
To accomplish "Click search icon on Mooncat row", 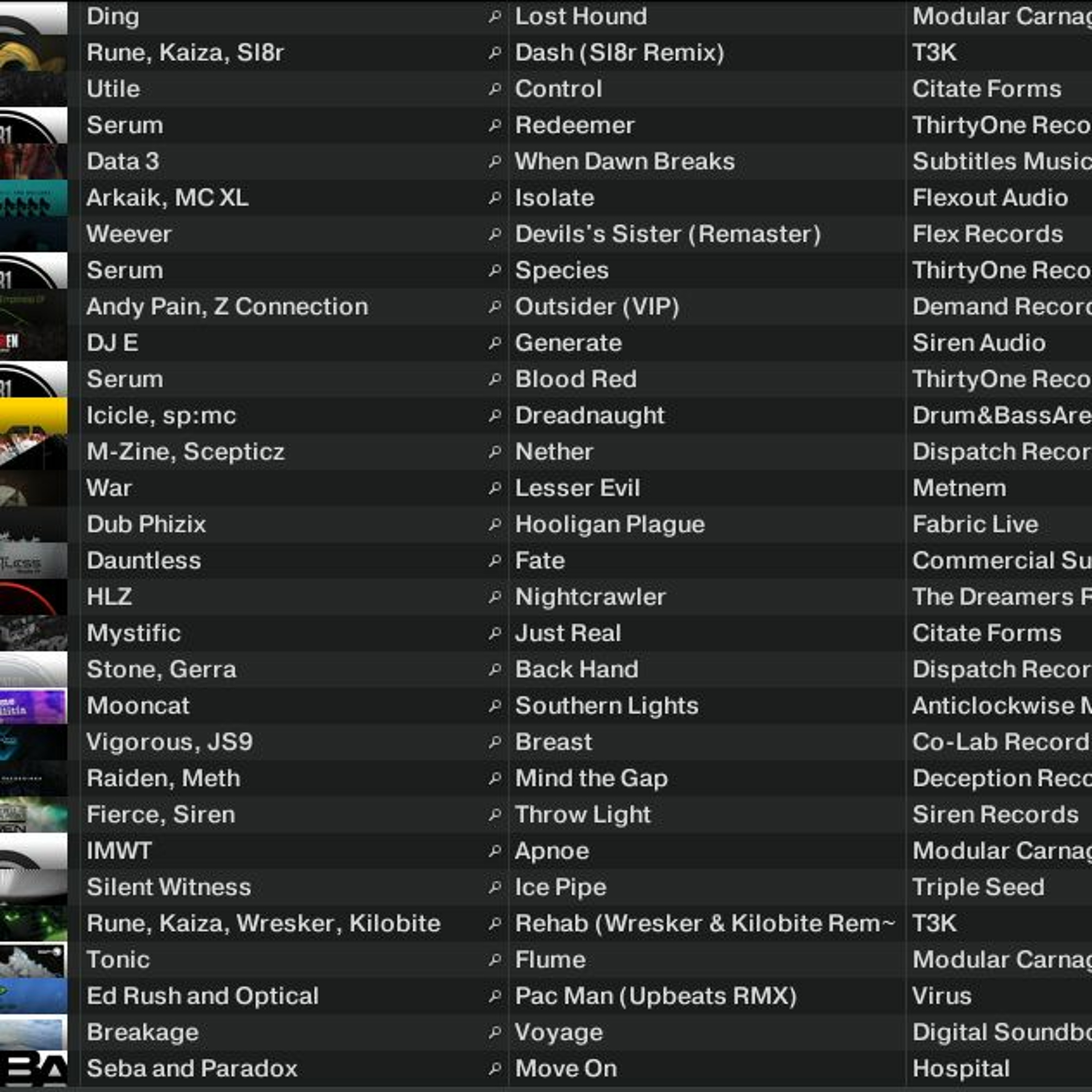I will click(495, 706).
